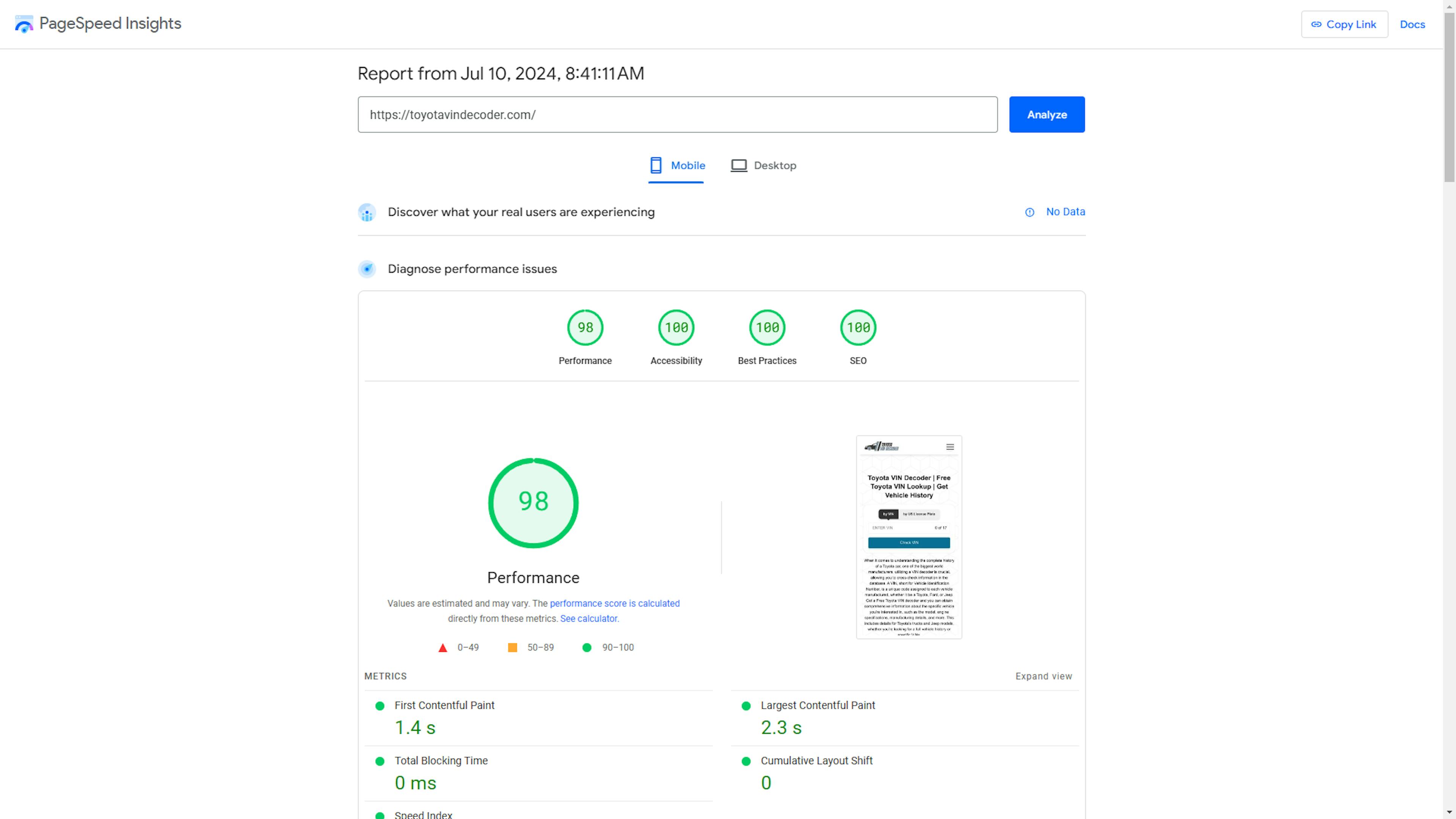Open the performance score is calculated link
Screen dimensions: 1456x819
click(614, 604)
